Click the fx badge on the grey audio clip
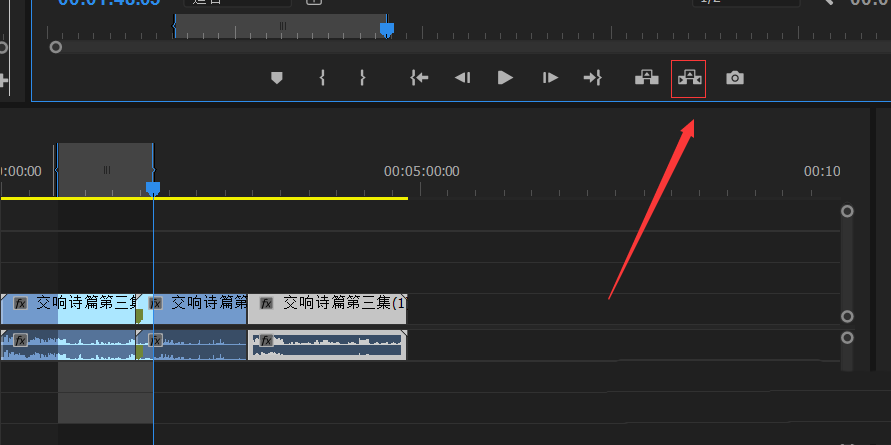The height and width of the screenshot is (445, 891). click(267, 340)
